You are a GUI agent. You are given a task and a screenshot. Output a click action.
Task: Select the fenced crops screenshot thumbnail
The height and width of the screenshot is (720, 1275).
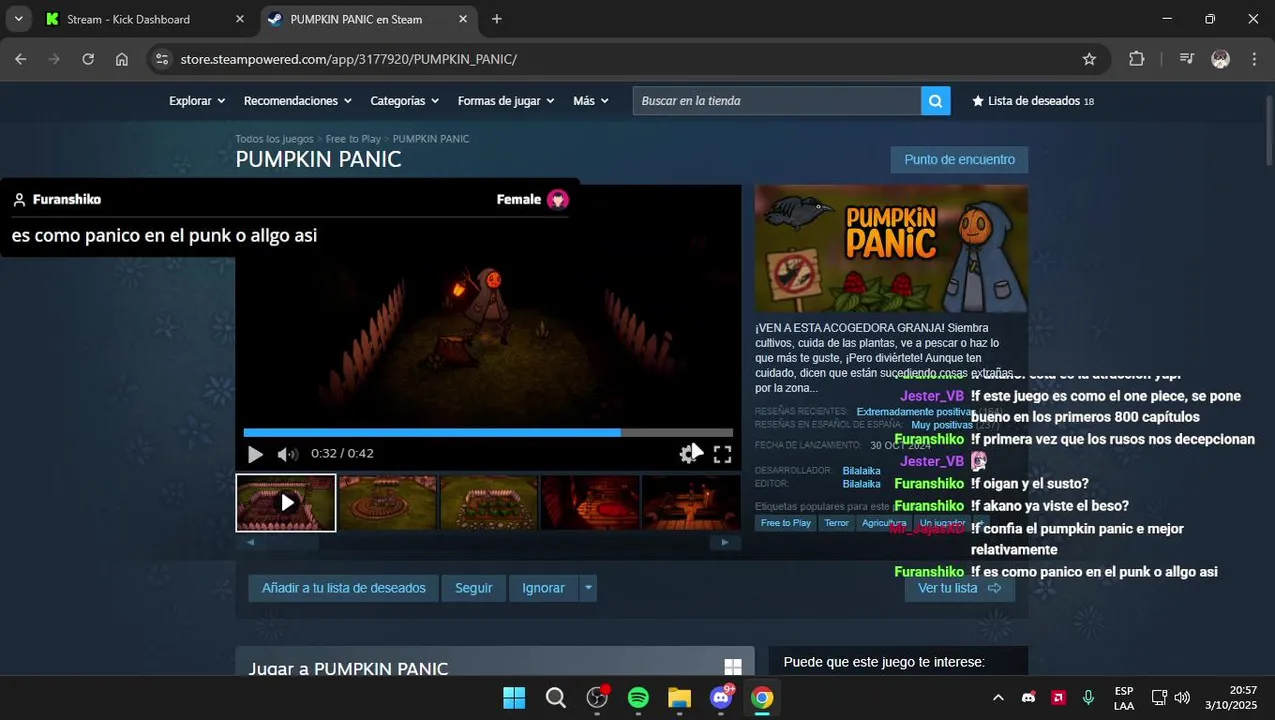pos(489,502)
